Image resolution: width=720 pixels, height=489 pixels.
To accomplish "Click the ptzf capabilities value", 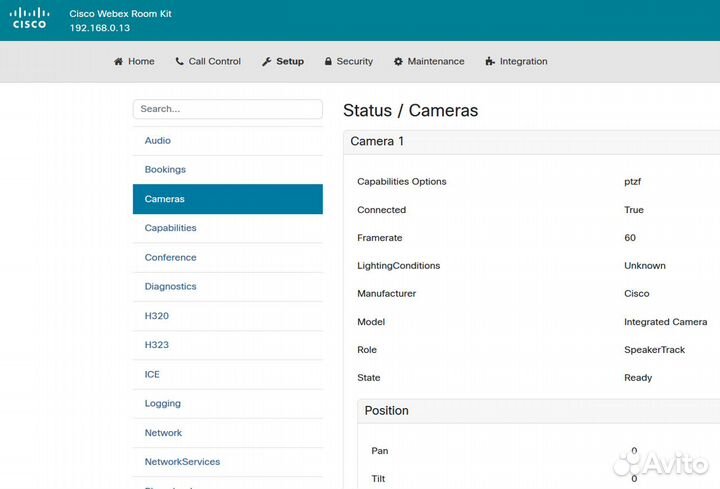I will pyautogui.click(x=632, y=182).
